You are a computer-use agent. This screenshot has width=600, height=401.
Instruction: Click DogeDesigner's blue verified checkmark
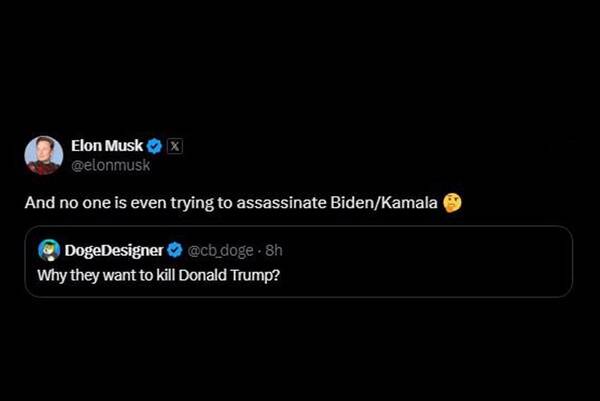174,250
